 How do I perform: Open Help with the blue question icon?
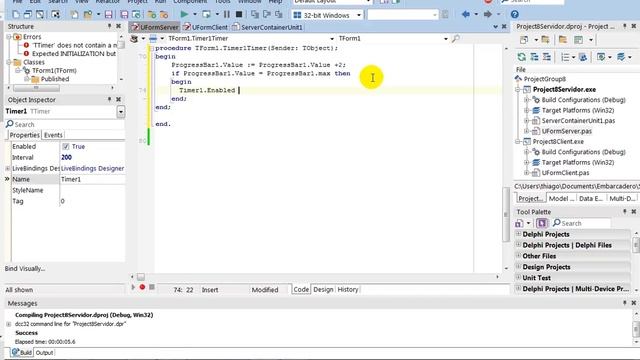(515, 15)
